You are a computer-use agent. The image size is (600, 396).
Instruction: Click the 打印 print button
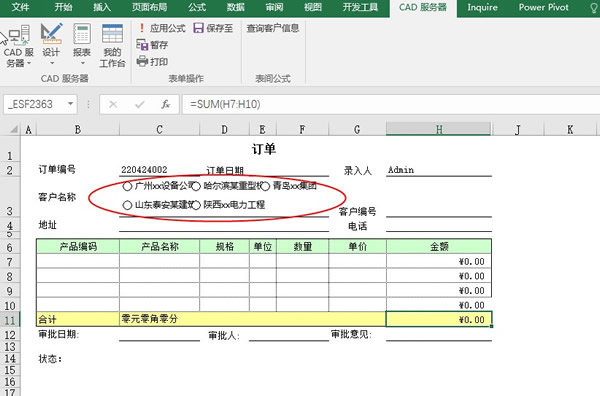(x=152, y=61)
